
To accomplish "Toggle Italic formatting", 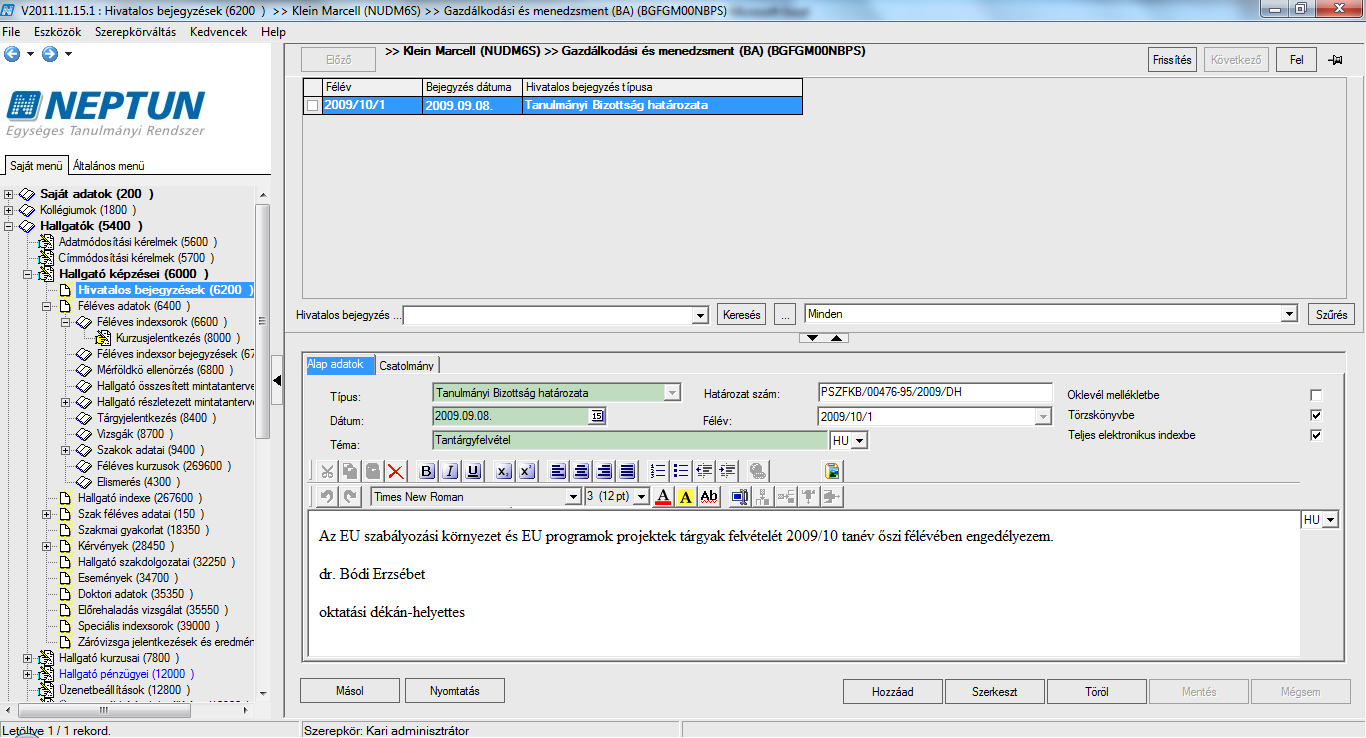I will coord(450,471).
